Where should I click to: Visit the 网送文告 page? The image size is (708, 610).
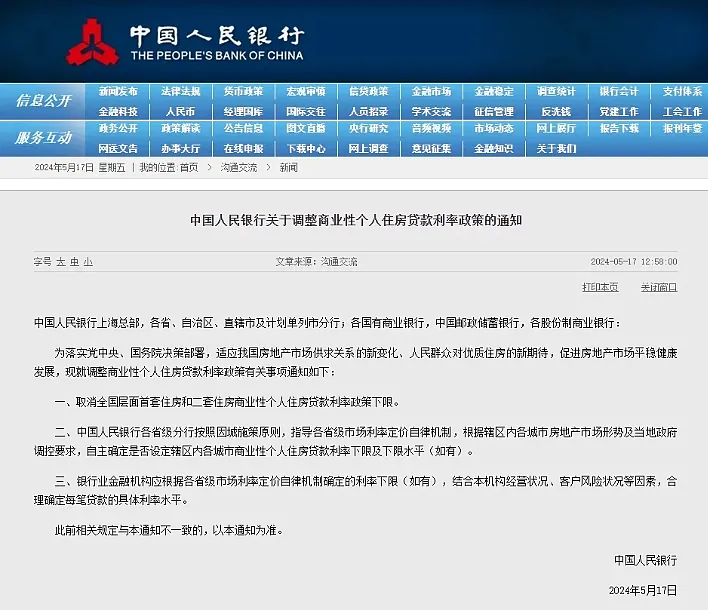[x=118, y=149]
